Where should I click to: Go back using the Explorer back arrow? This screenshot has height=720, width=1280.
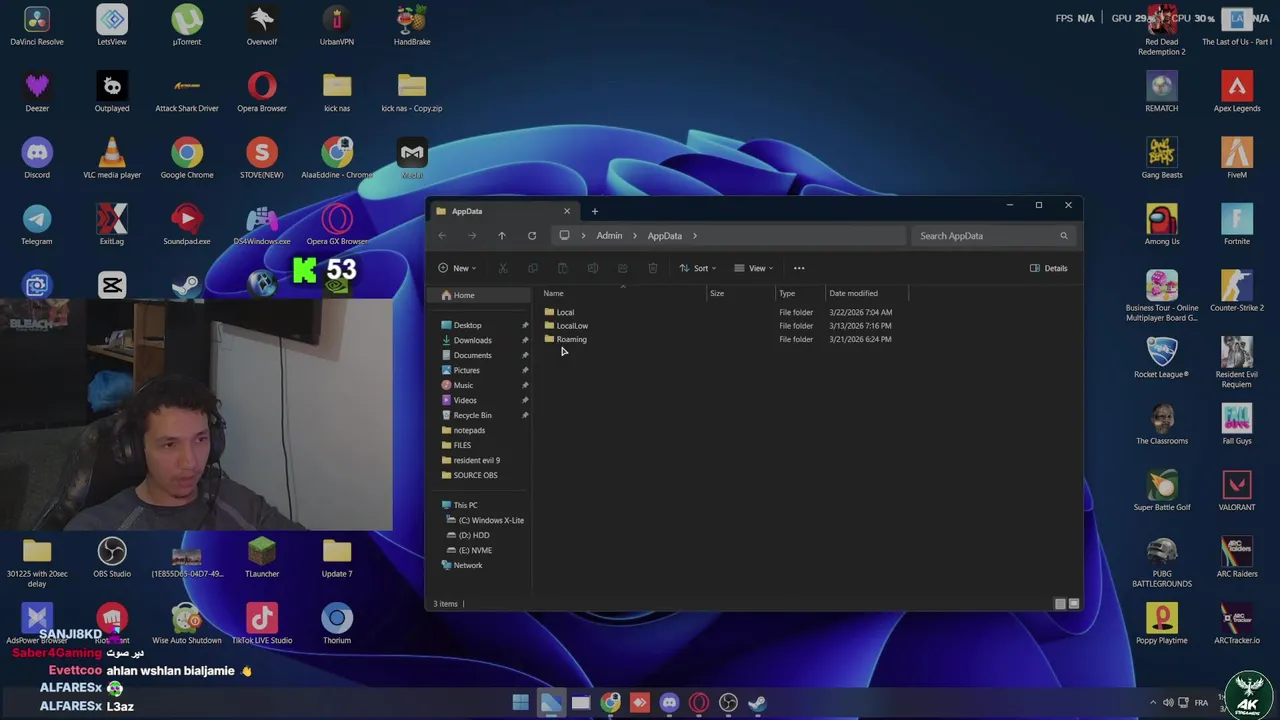pos(442,236)
